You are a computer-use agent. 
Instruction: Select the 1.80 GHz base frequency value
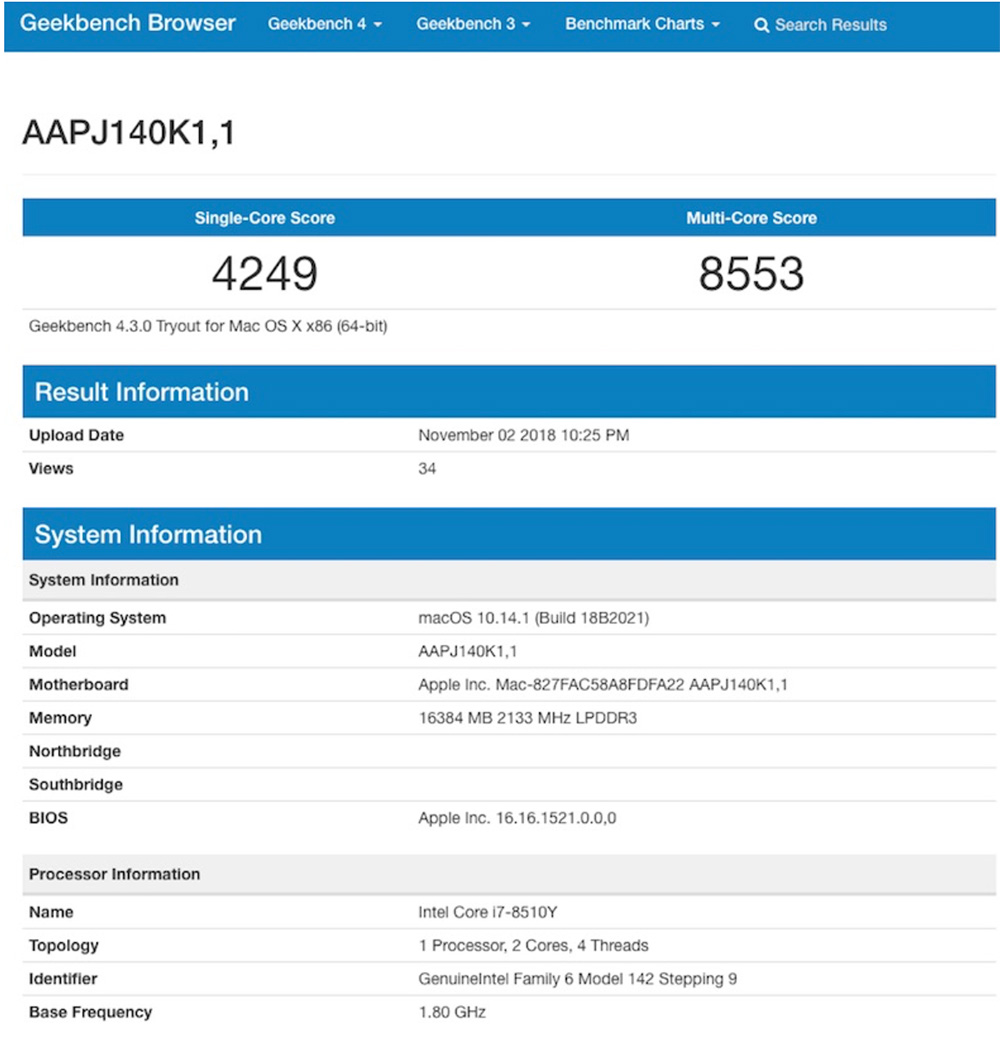[452, 1012]
